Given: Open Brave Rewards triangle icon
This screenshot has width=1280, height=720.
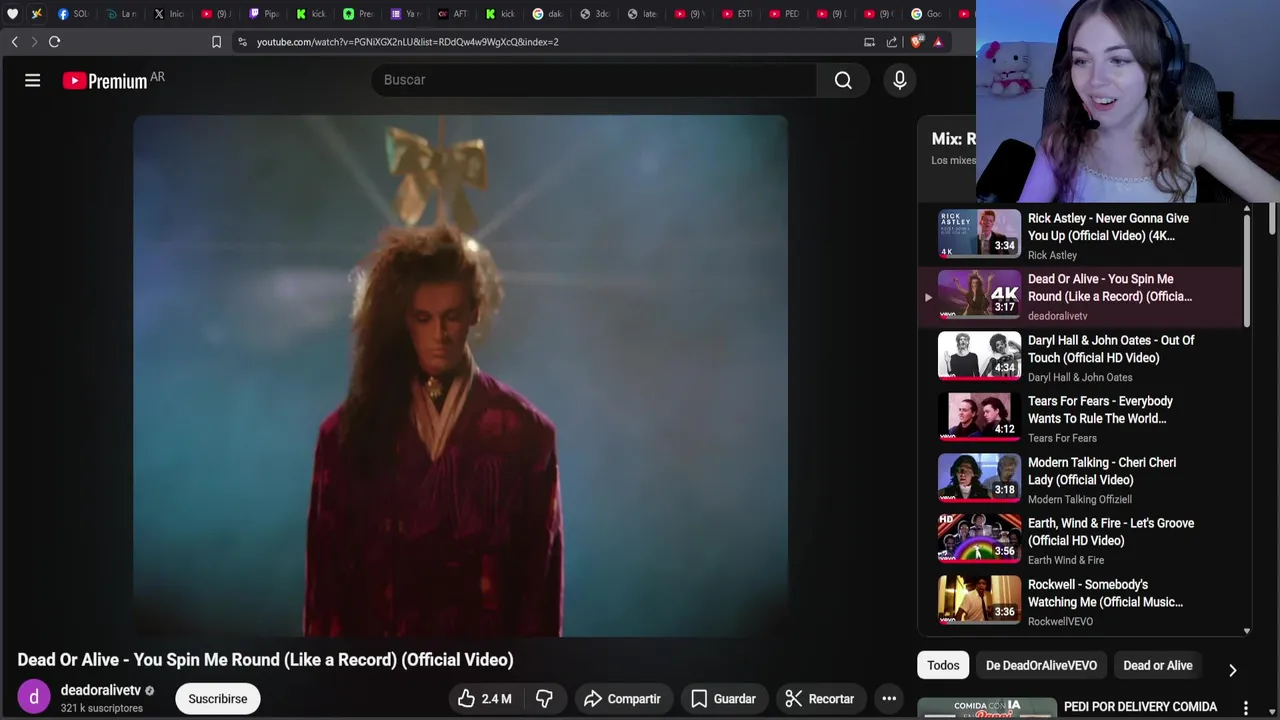Looking at the screenshot, I should point(938,42).
